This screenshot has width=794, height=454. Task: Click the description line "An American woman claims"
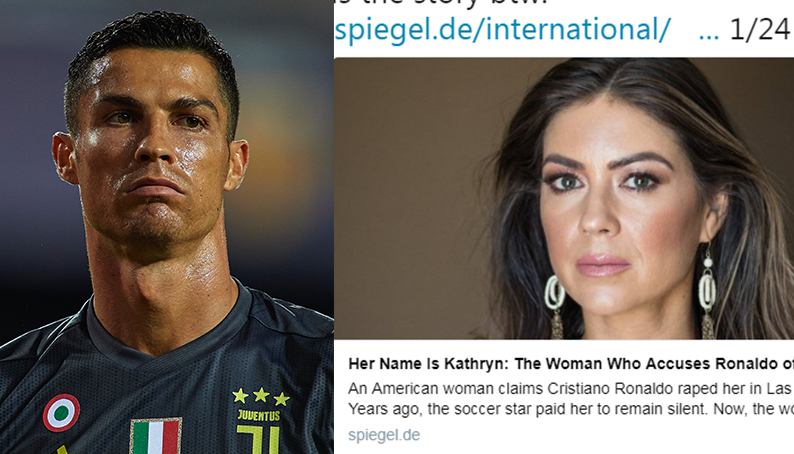point(569,389)
